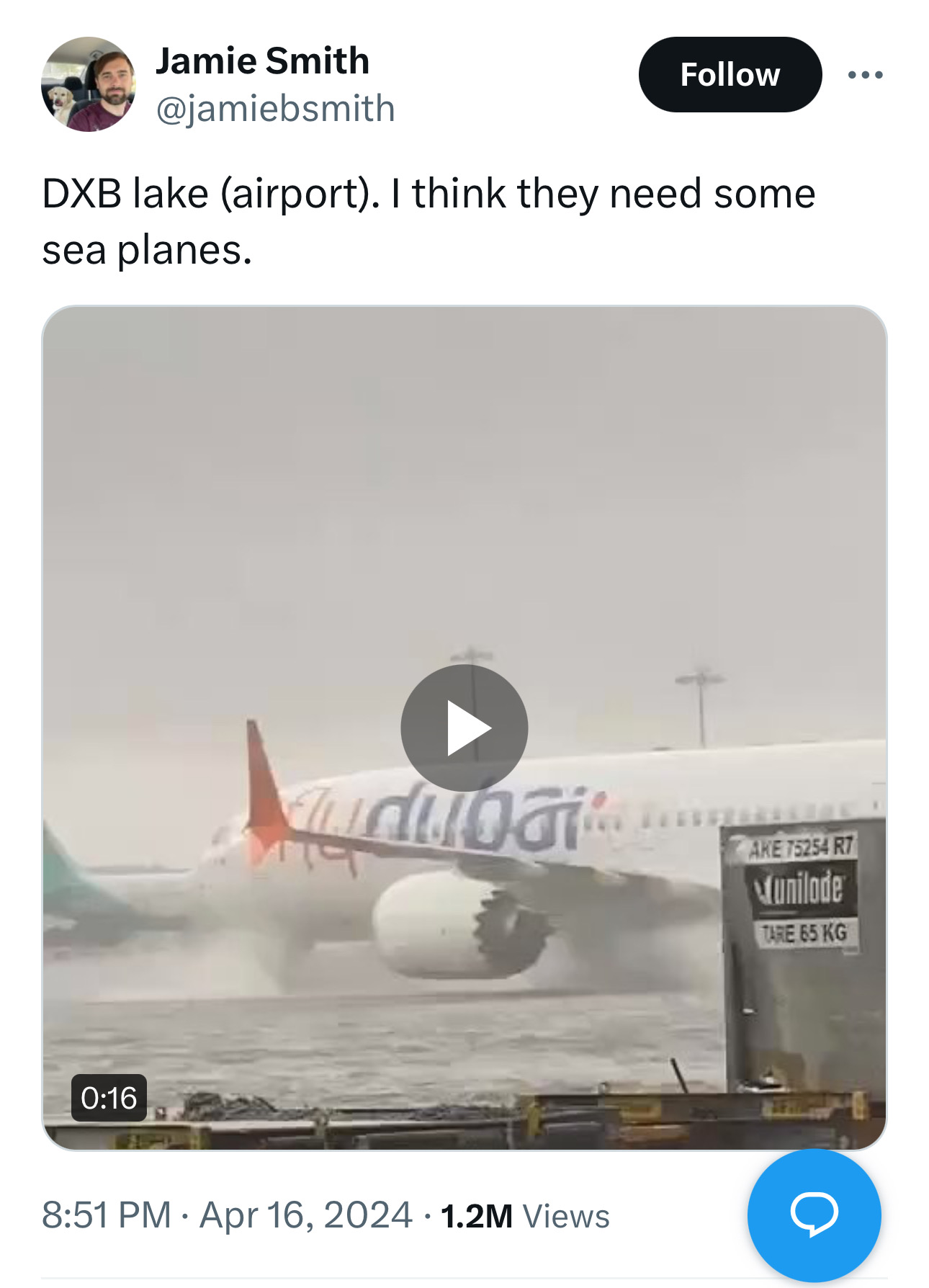This screenshot has height=1288, width=929.
Task: Open the three-dot more options menu
Action: point(865,75)
